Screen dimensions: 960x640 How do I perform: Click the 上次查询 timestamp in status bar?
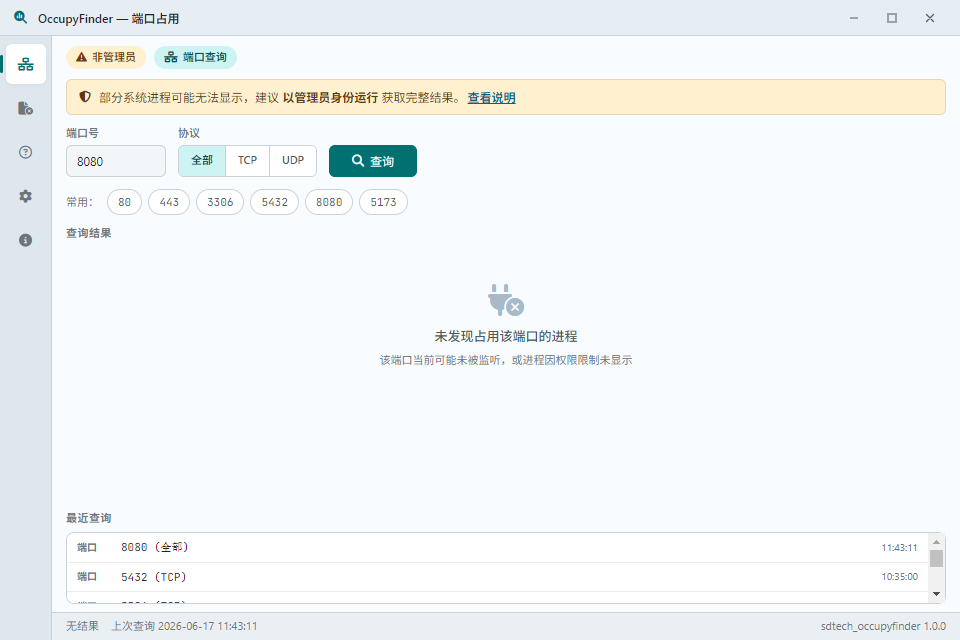[x=184, y=626]
